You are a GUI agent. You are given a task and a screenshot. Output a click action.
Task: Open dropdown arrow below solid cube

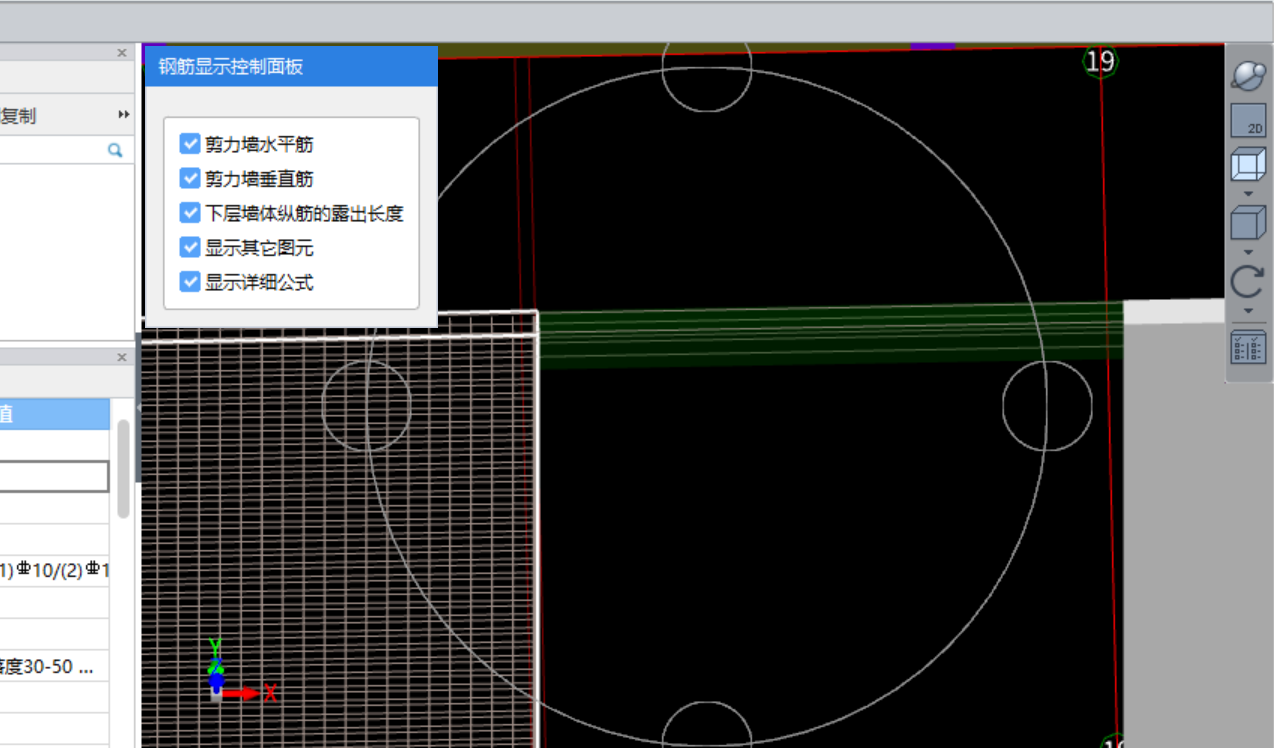coord(1248,251)
